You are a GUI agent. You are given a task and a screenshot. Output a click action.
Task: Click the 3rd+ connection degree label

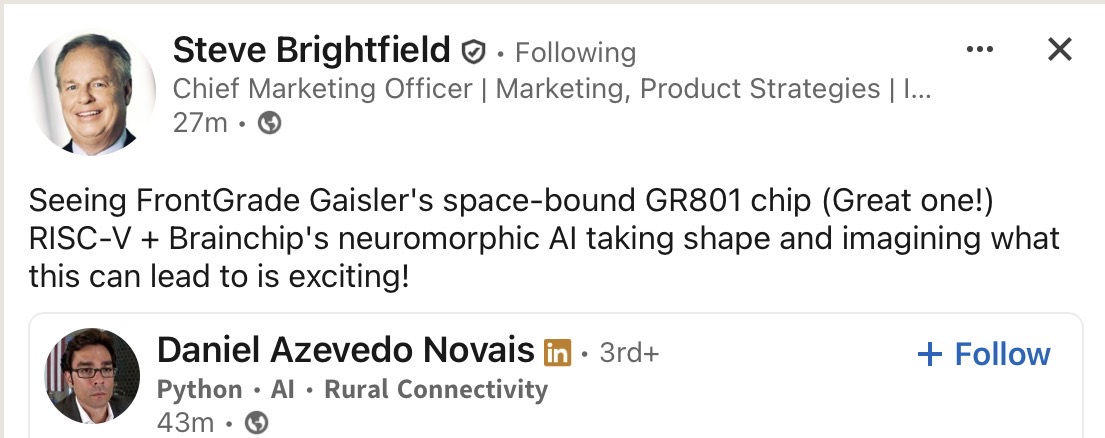click(628, 352)
